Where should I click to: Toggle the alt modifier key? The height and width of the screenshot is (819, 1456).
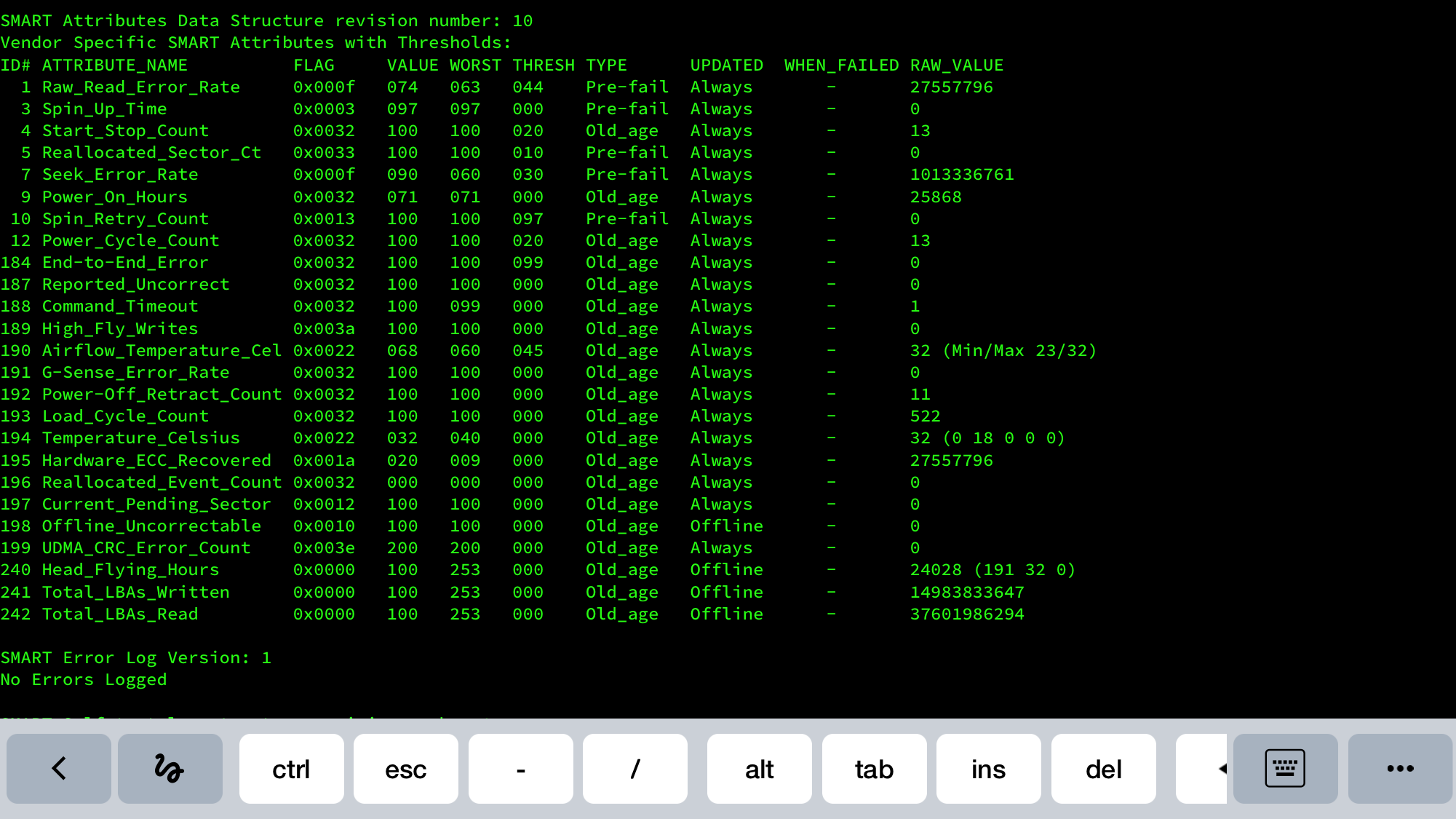(759, 769)
